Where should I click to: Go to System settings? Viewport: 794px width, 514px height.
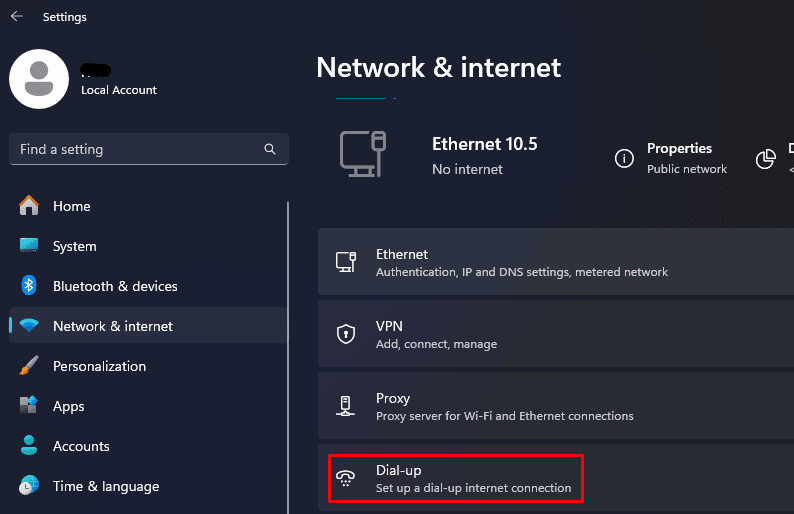(74, 246)
